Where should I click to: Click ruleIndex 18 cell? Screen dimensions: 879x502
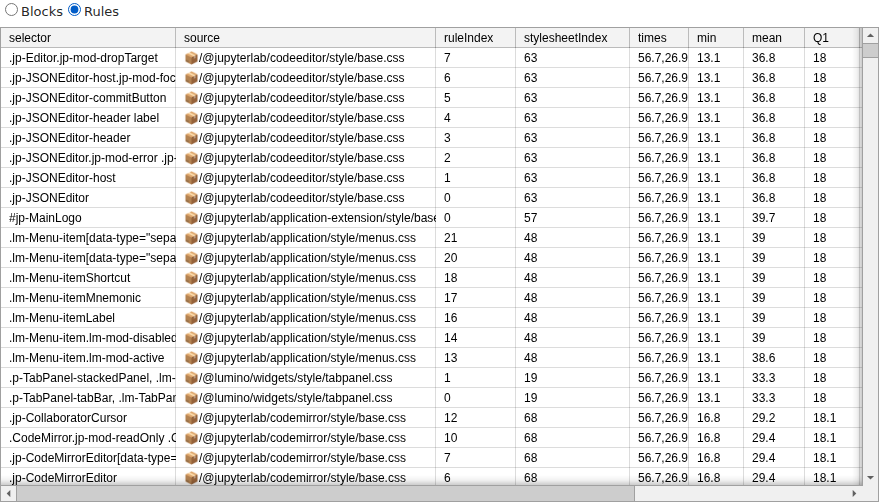pos(475,278)
